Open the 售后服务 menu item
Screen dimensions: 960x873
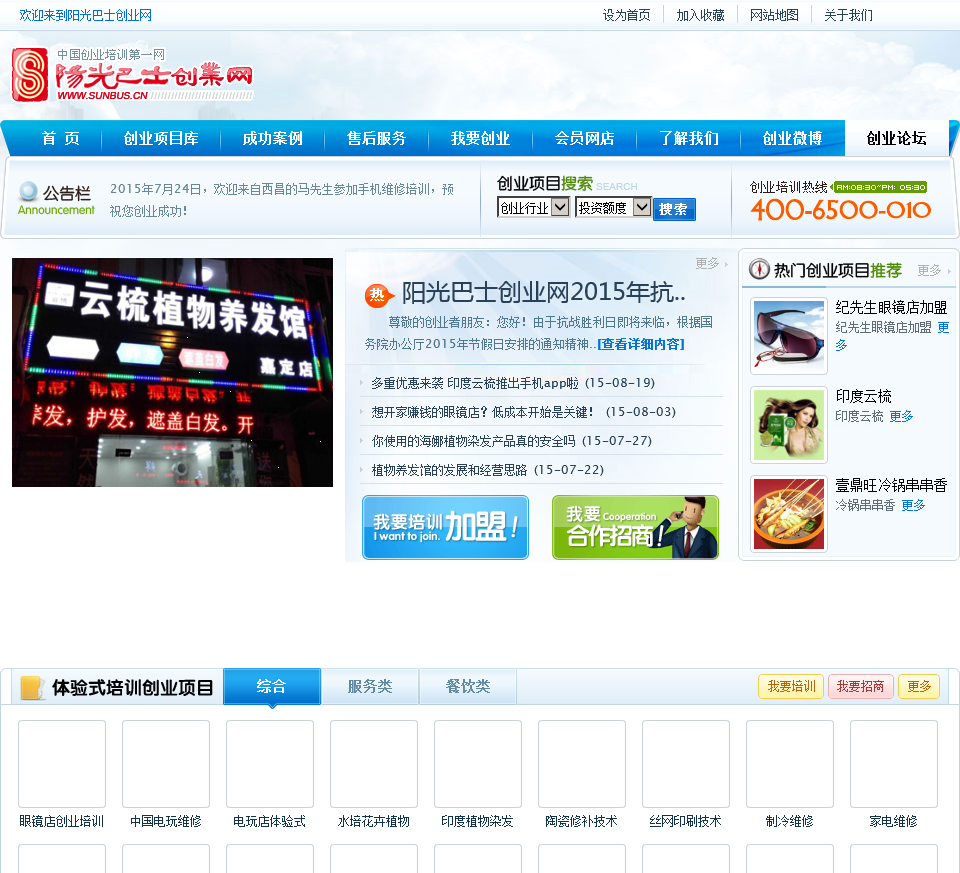pyautogui.click(x=377, y=138)
